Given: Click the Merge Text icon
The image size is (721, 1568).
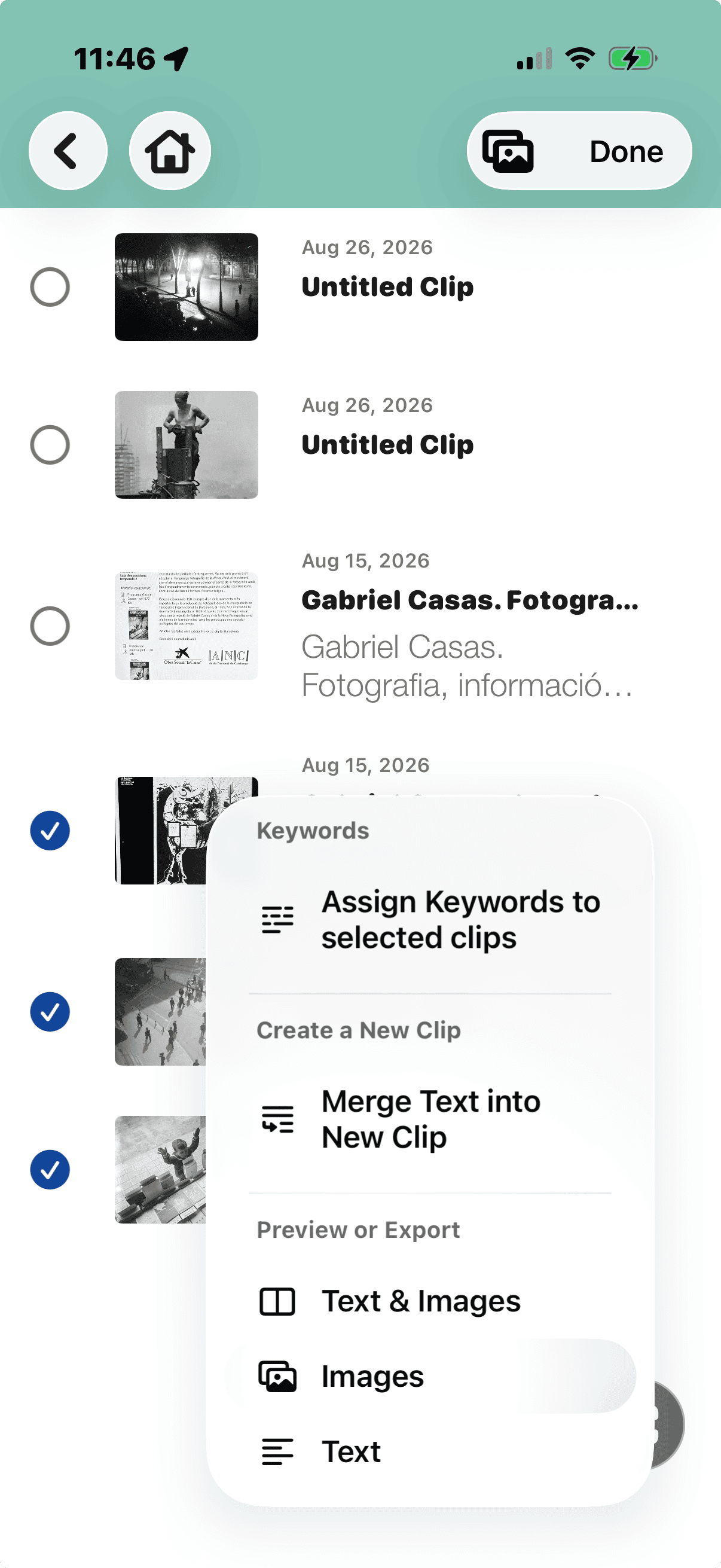Looking at the screenshot, I should point(277,1119).
